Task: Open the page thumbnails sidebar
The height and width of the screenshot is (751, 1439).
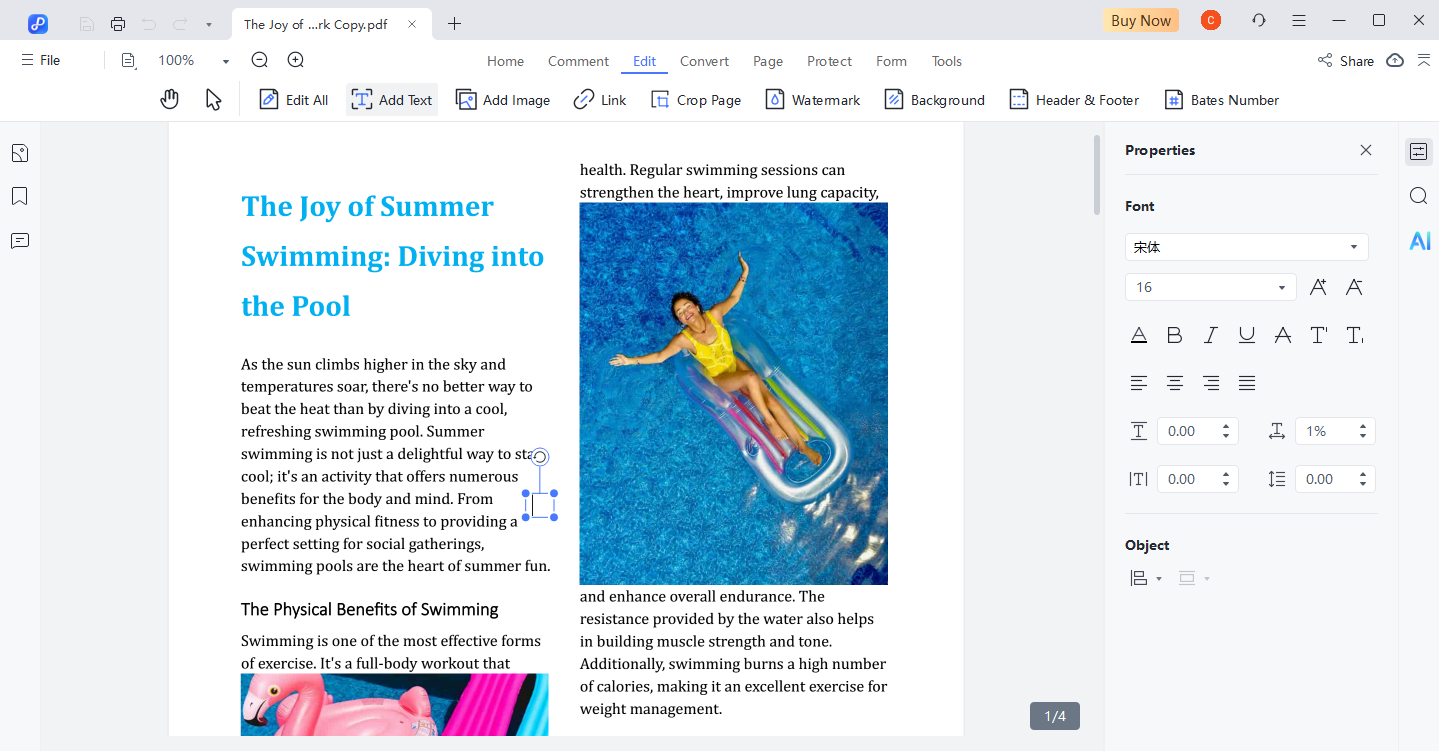Action: (19, 152)
